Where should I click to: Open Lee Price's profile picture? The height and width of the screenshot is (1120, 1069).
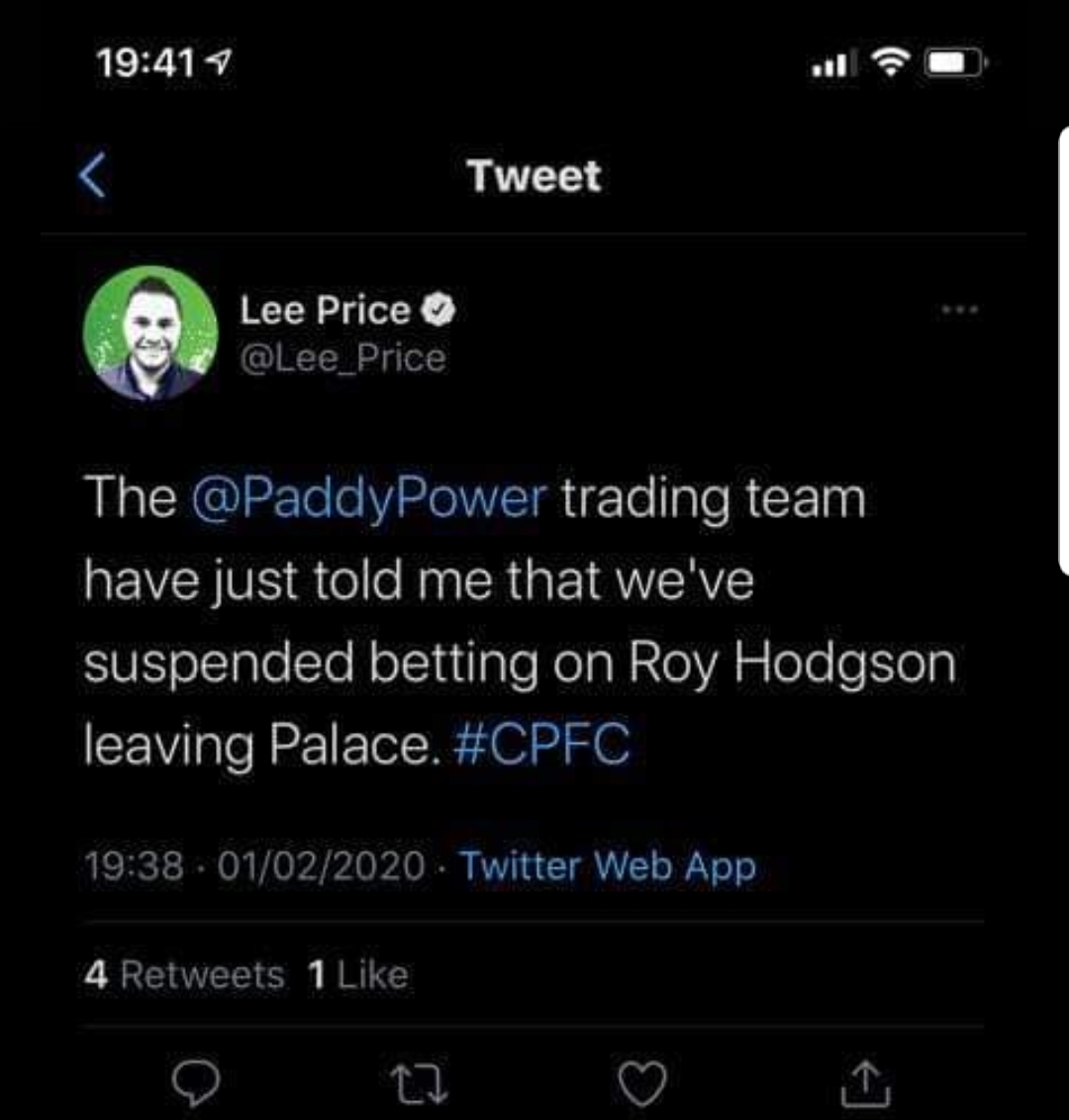tap(151, 333)
